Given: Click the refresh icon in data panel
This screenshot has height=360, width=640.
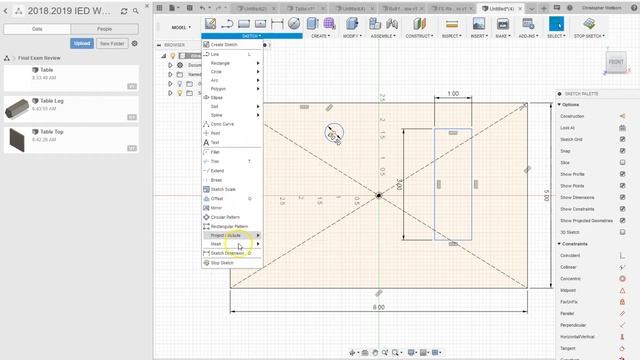Looking at the screenshot, I should pyautogui.click(x=124, y=11).
